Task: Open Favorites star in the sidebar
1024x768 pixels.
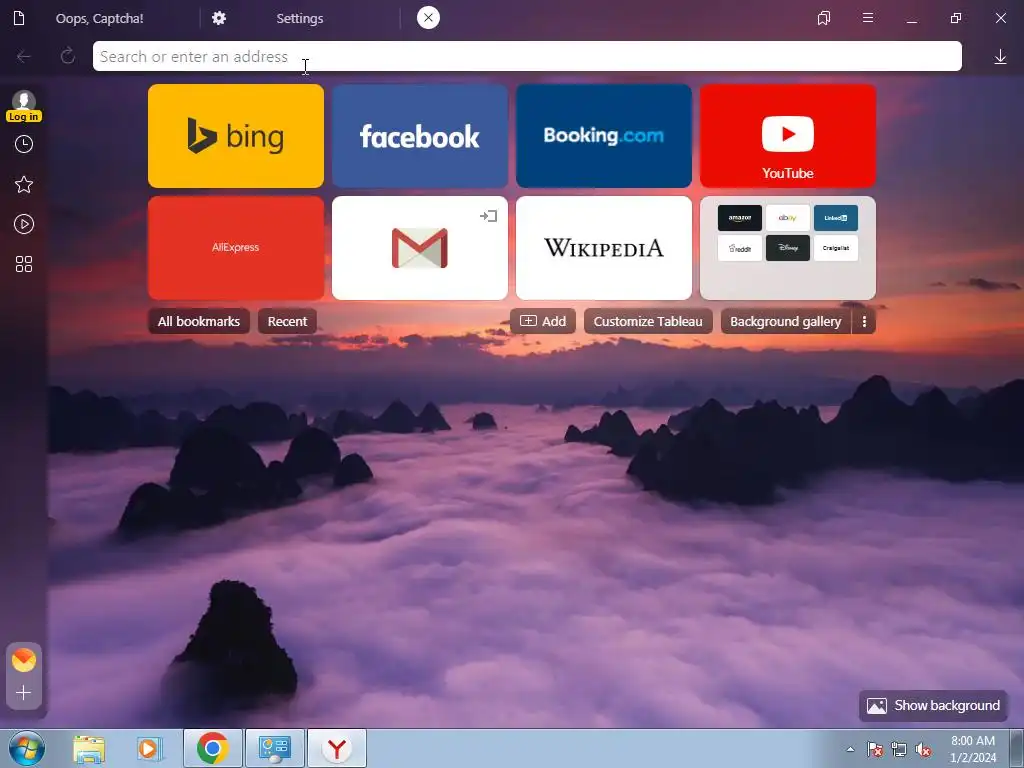Action: [x=24, y=184]
